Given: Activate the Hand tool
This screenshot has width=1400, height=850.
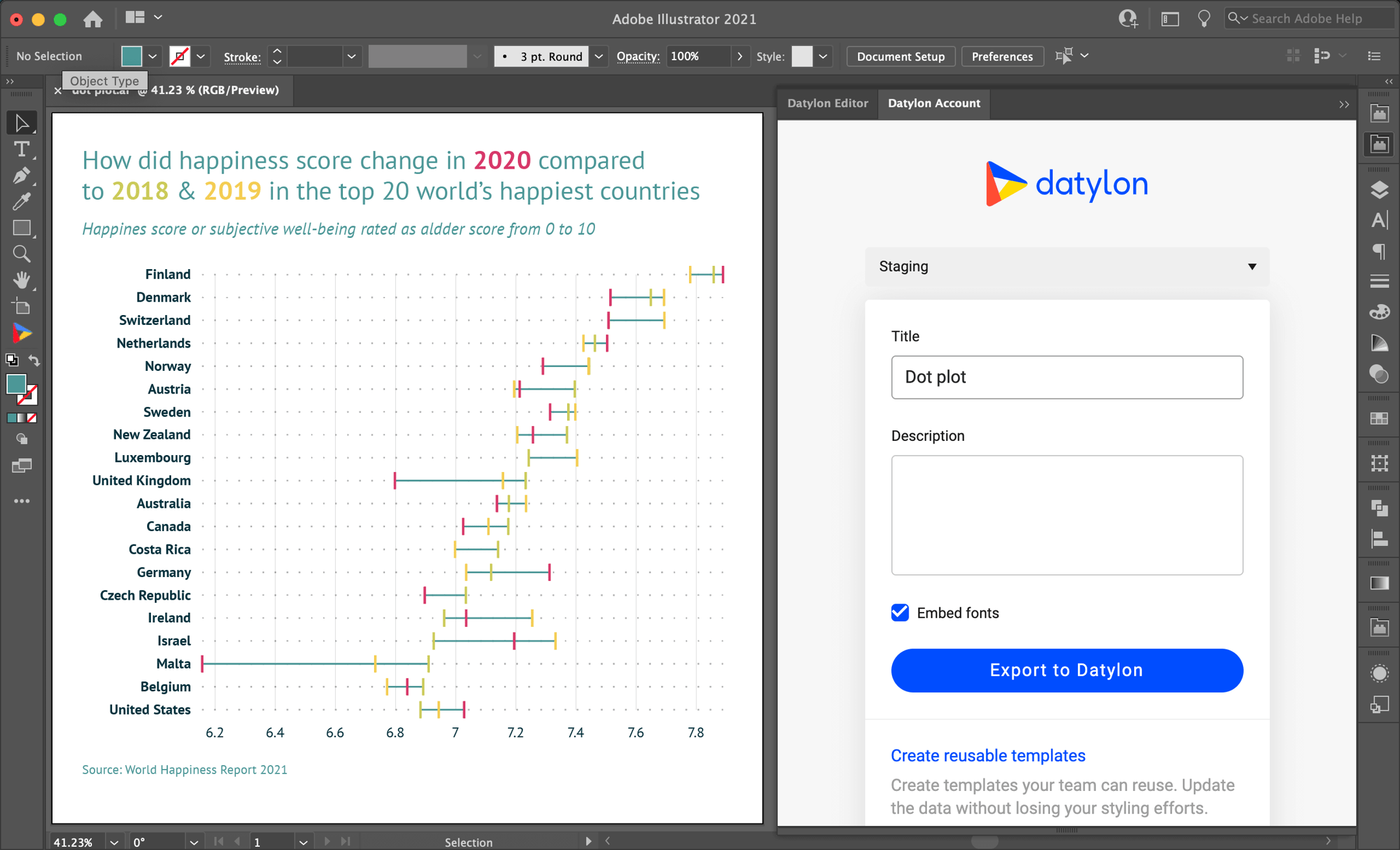Looking at the screenshot, I should [22, 279].
